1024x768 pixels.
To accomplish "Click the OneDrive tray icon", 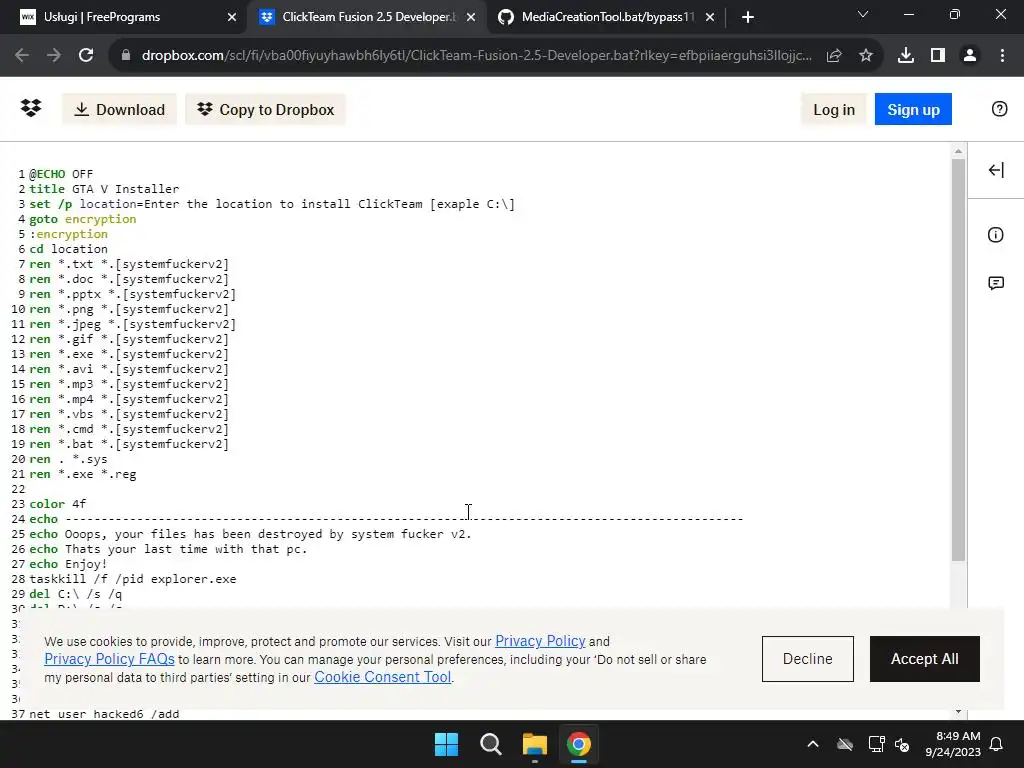I will click(844, 744).
